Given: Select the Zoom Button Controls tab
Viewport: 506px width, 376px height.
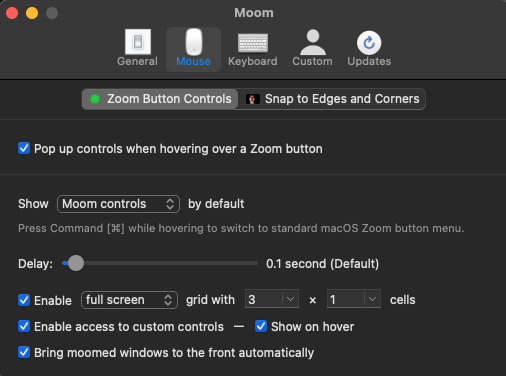Looking at the screenshot, I should [160, 99].
